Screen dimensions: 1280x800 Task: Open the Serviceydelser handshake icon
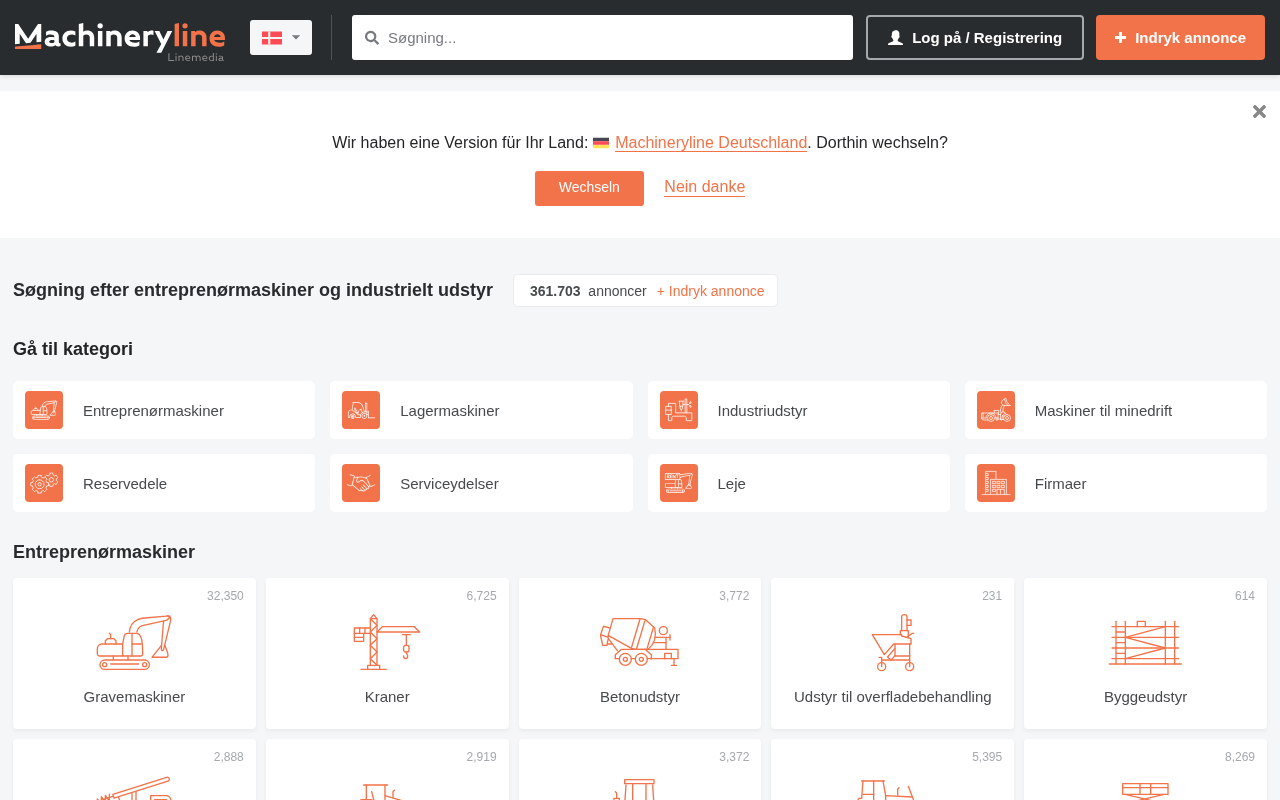pyautogui.click(x=361, y=483)
